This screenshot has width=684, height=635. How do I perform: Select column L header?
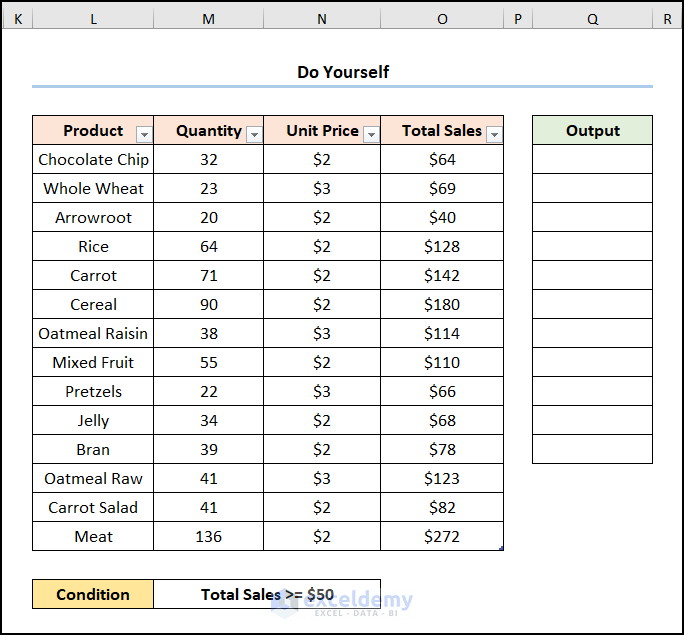pyautogui.click(x=93, y=19)
